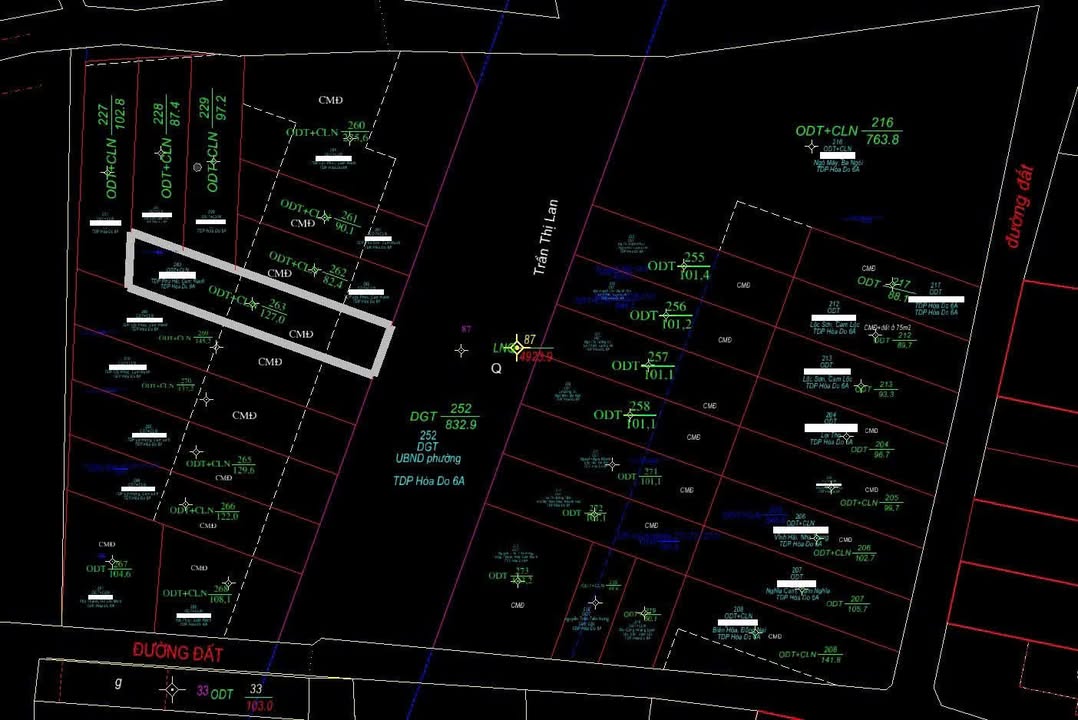
Task: Select the ODT+CLN 260 parcel label
Action: click(327, 132)
